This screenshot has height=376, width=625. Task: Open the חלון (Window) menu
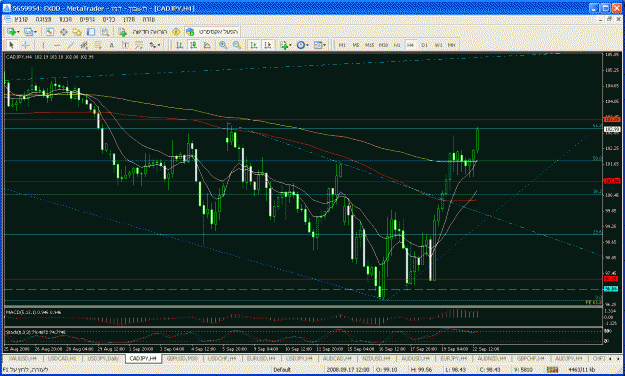click(x=129, y=19)
